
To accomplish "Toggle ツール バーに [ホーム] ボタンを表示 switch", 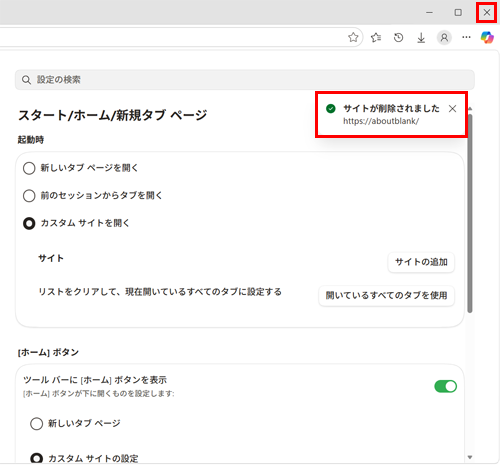I will [x=445, y=386].
